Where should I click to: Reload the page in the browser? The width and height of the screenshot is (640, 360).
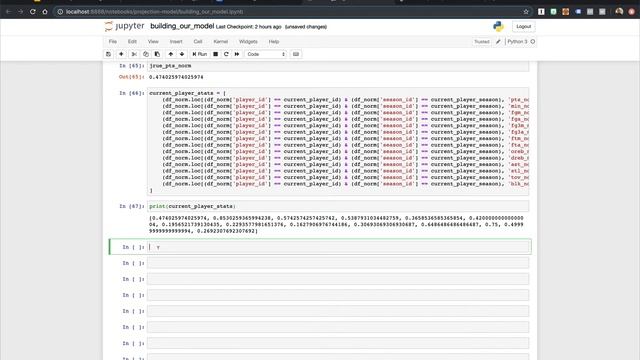(x=33, y=11)
